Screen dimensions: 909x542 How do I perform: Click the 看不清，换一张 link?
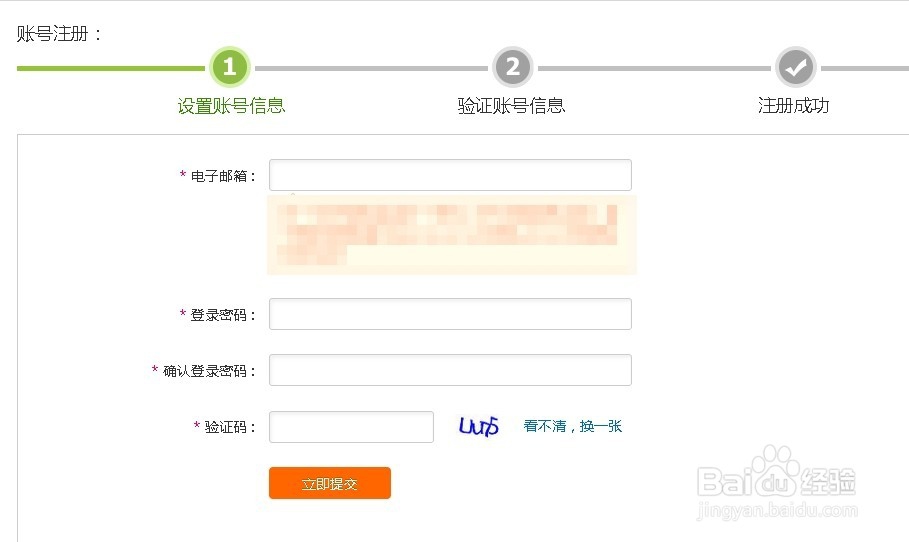pos(573,426)
